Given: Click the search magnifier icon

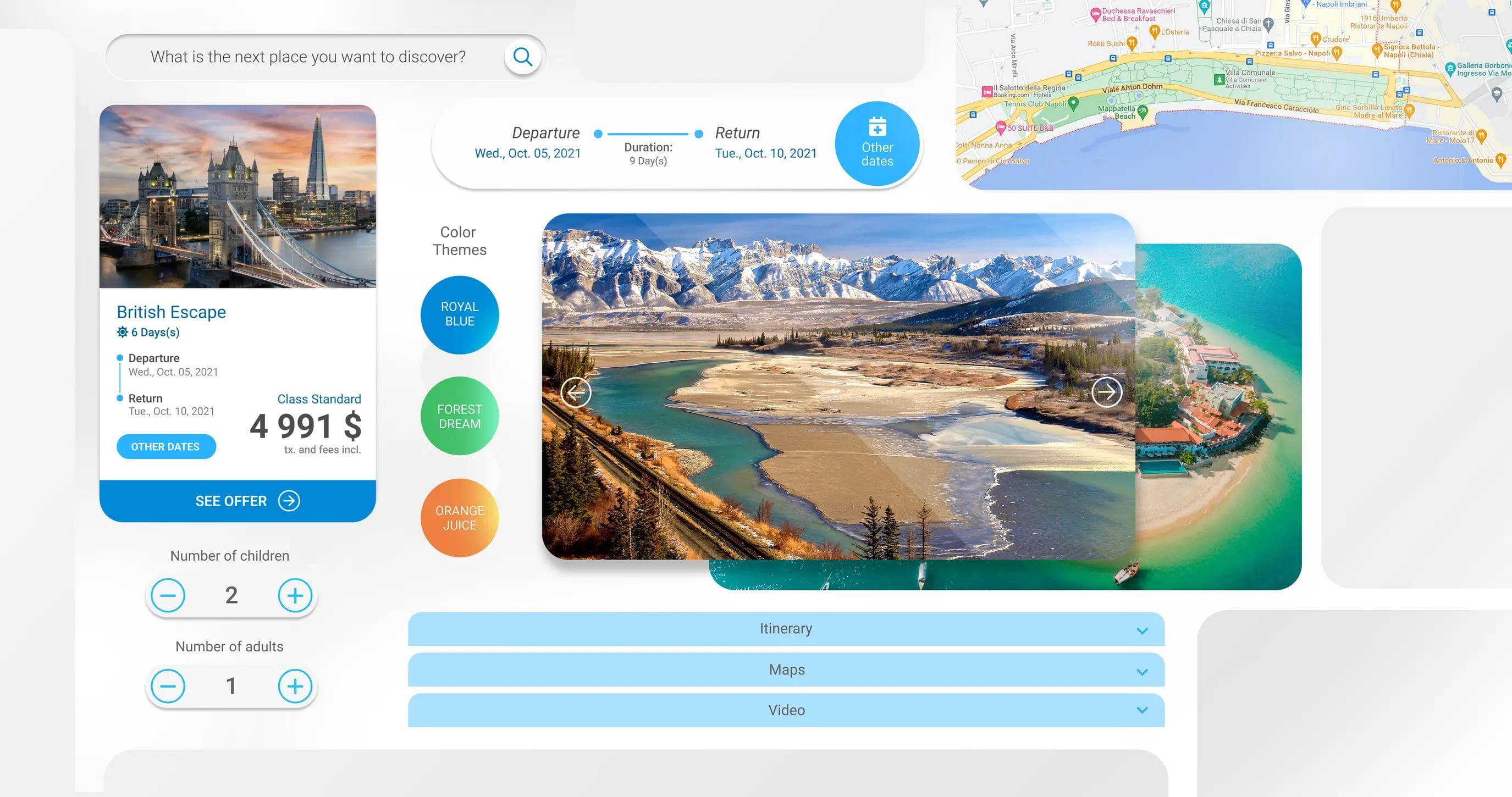Looking at the screenshot, I should [522, 57].
